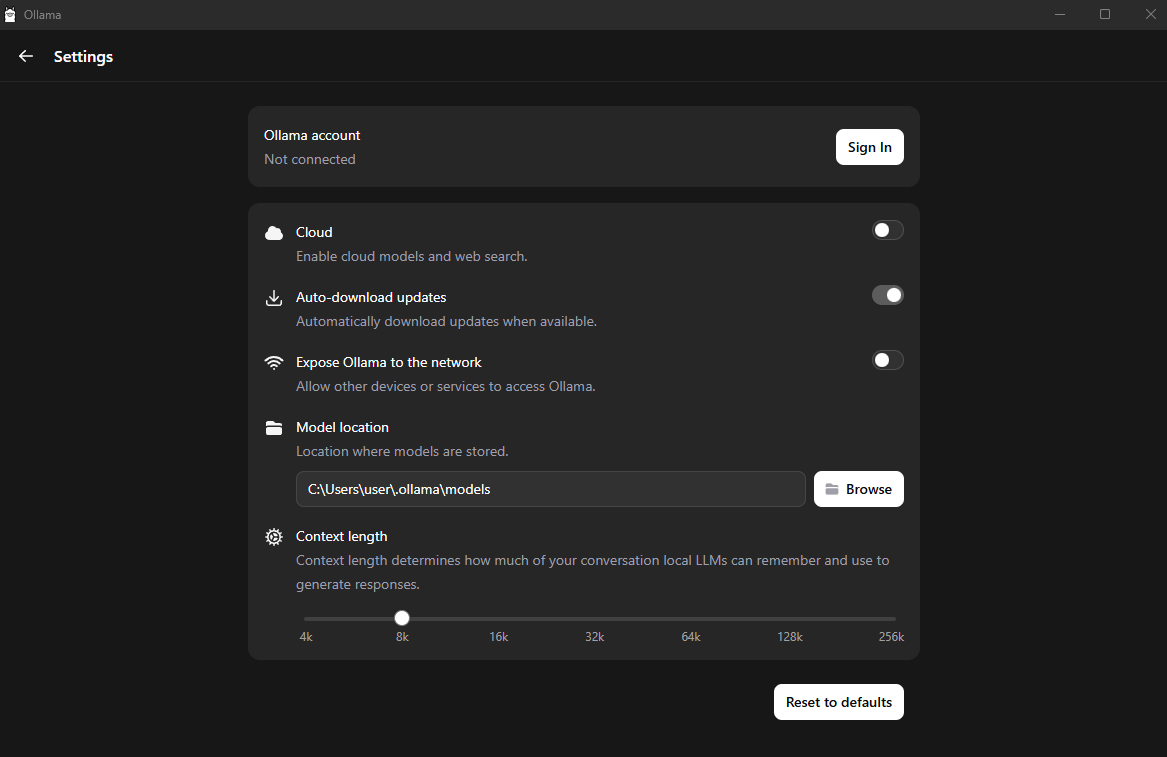1167x757 pixels.
Task: Click the 'Context length' label
Action: pyautogui.click(x=342, y=537)
